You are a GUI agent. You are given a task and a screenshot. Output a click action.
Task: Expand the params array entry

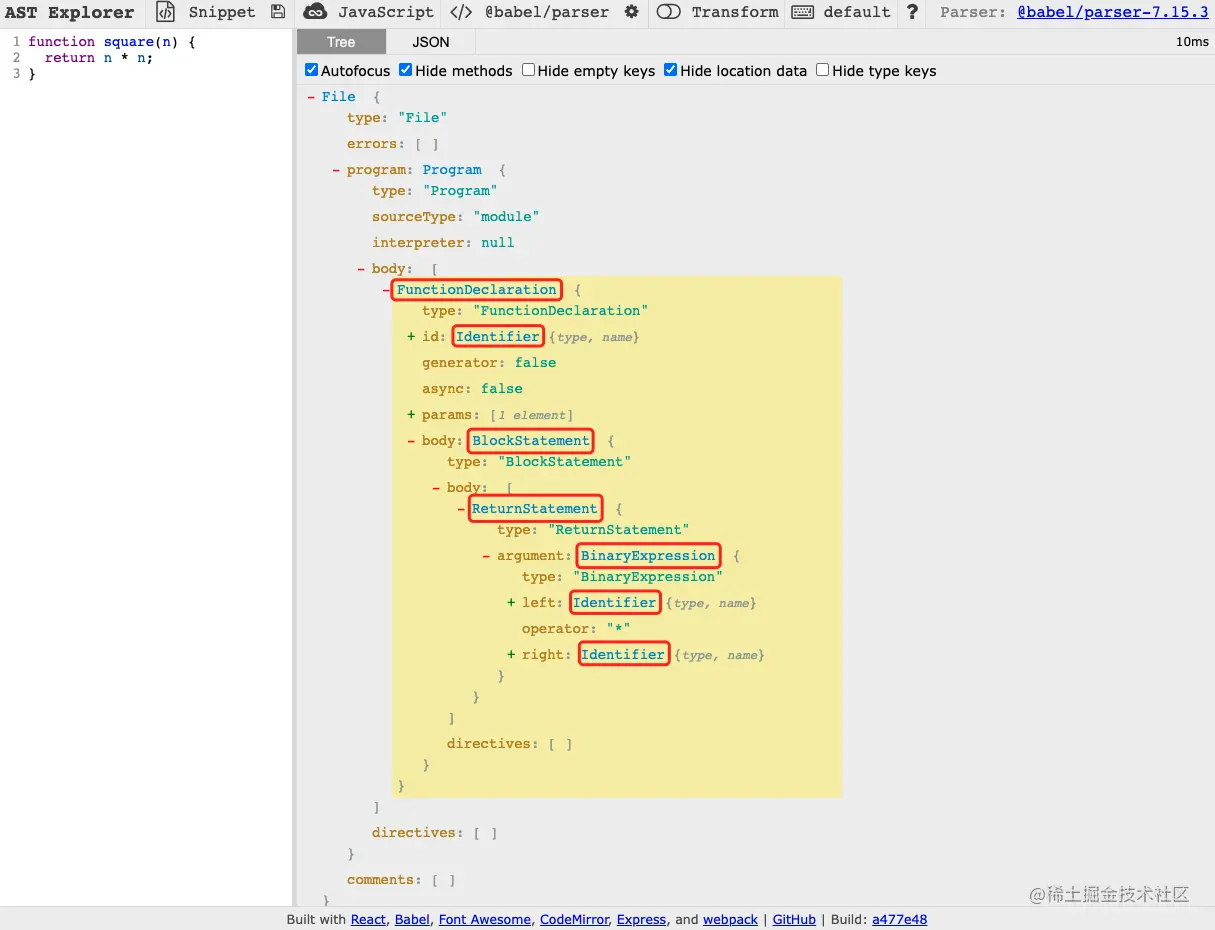tap(410, 414)
